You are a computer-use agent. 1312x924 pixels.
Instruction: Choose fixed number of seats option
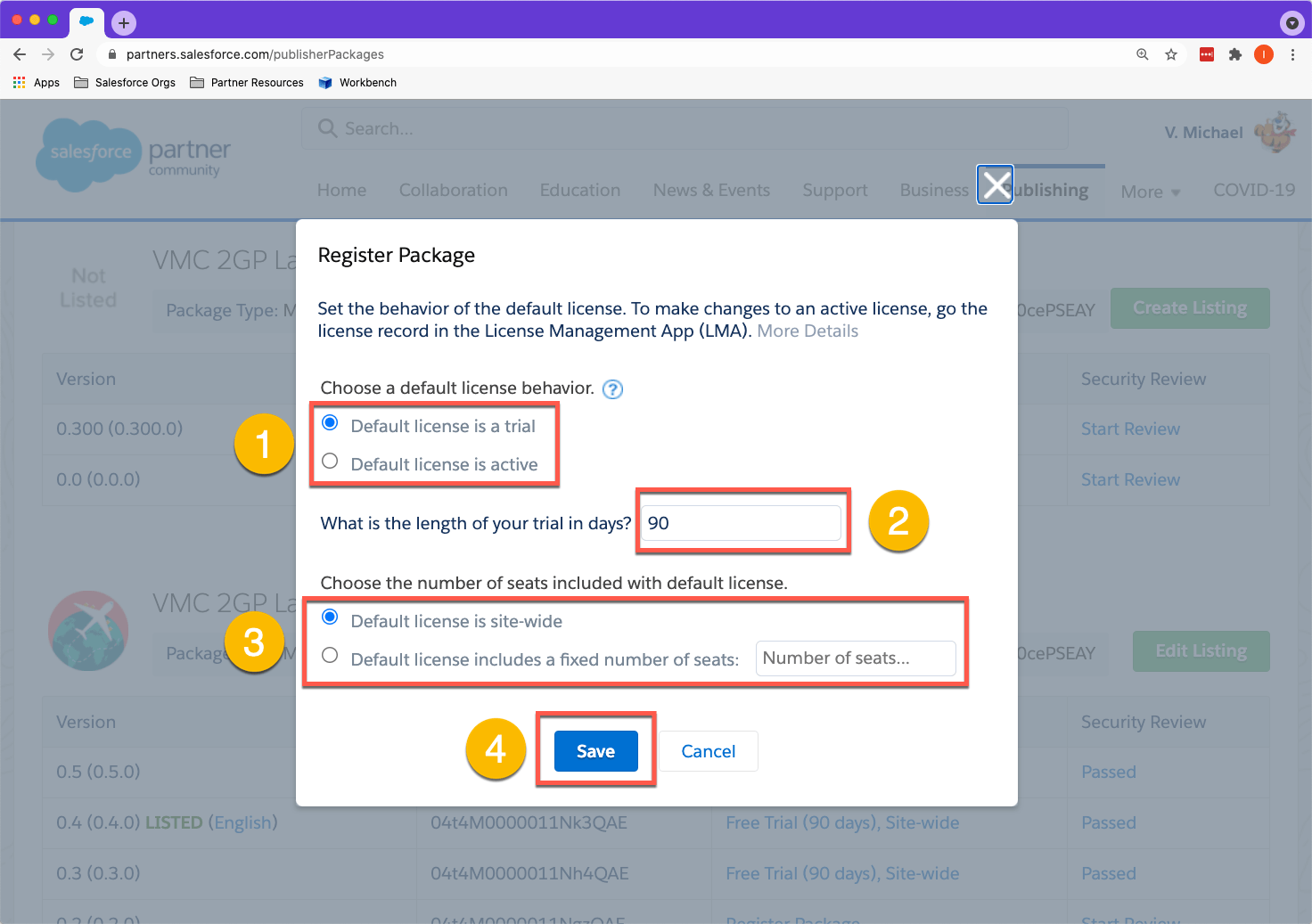[330, 655]
